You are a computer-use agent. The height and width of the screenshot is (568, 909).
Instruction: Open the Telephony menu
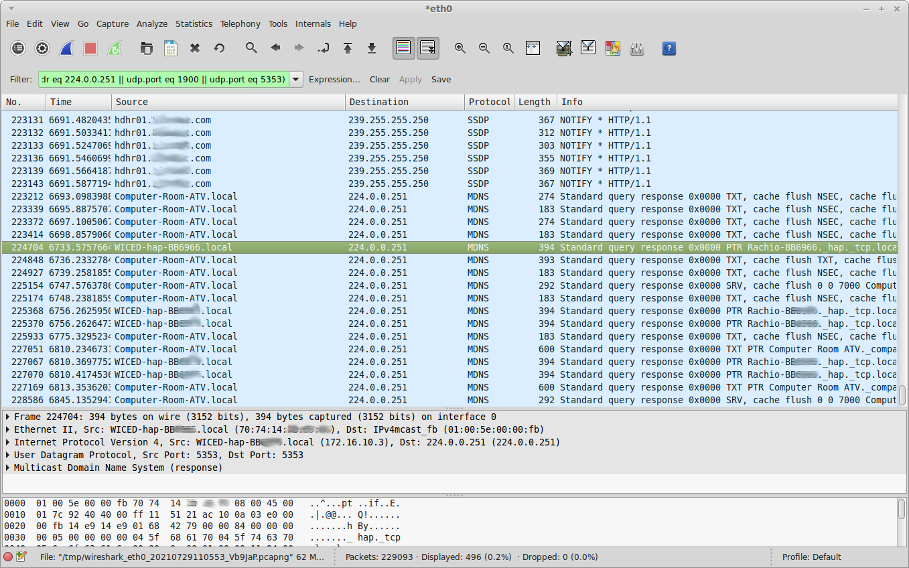[240, 24]
